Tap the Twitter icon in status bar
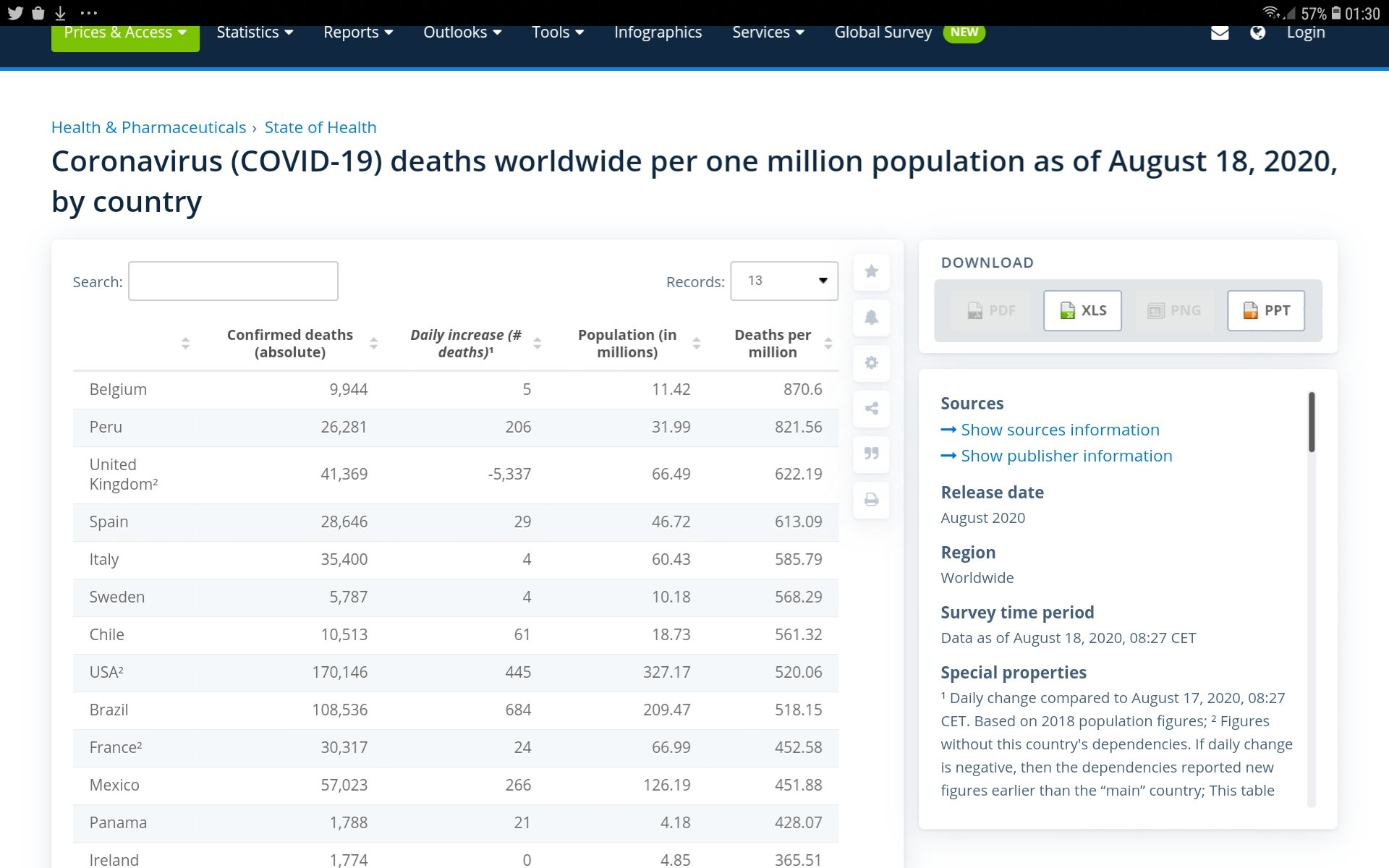 15,13
